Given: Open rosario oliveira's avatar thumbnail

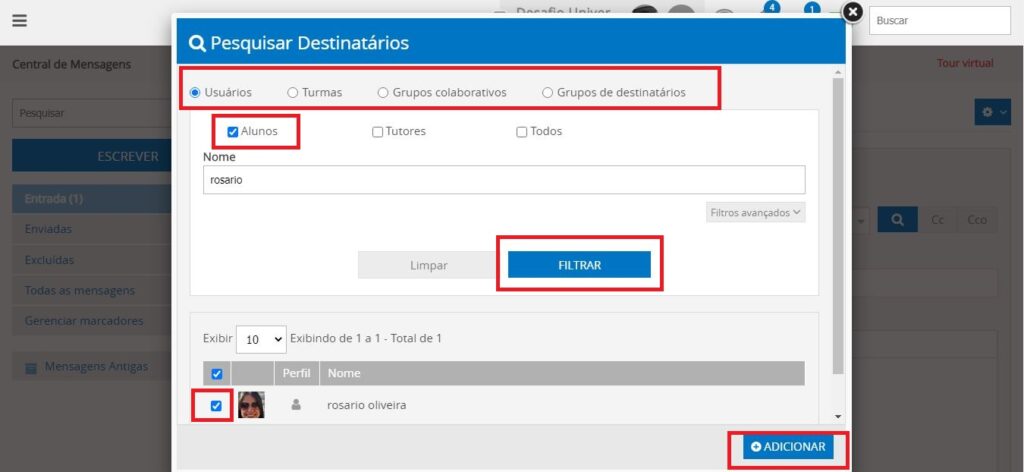Looking at the screenshot, I should (x=251, y=405).
